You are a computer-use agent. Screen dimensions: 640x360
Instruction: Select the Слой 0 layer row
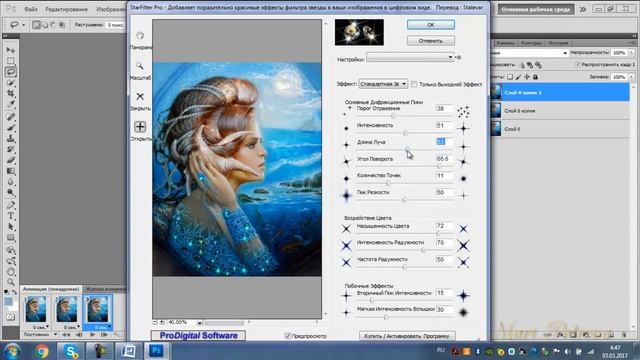pos(560,129)
